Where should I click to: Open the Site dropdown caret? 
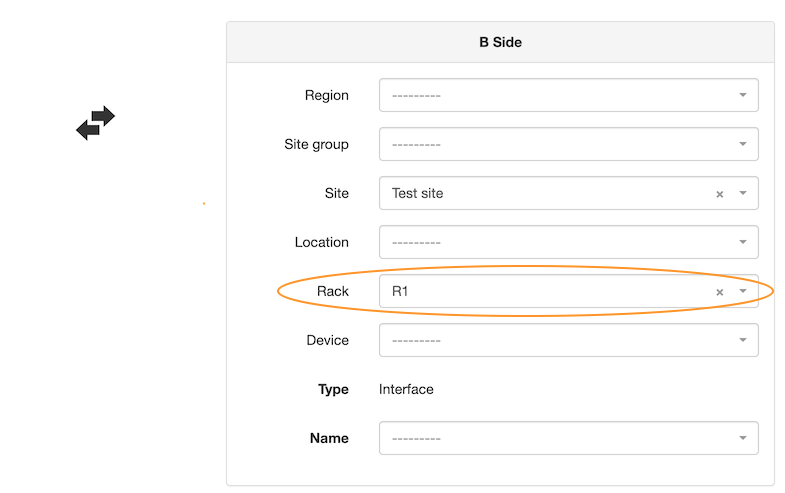(x=743, y=193)
